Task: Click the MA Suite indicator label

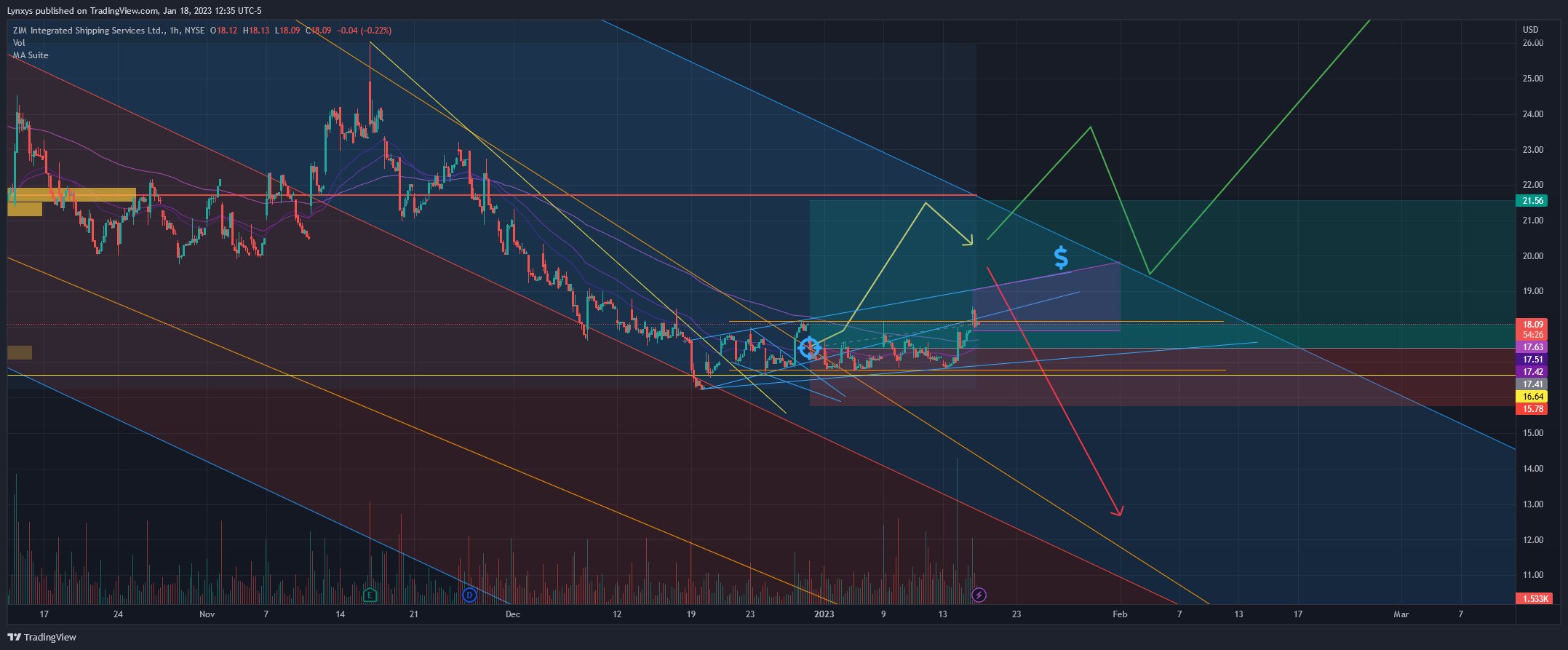Action: [31, 55]
